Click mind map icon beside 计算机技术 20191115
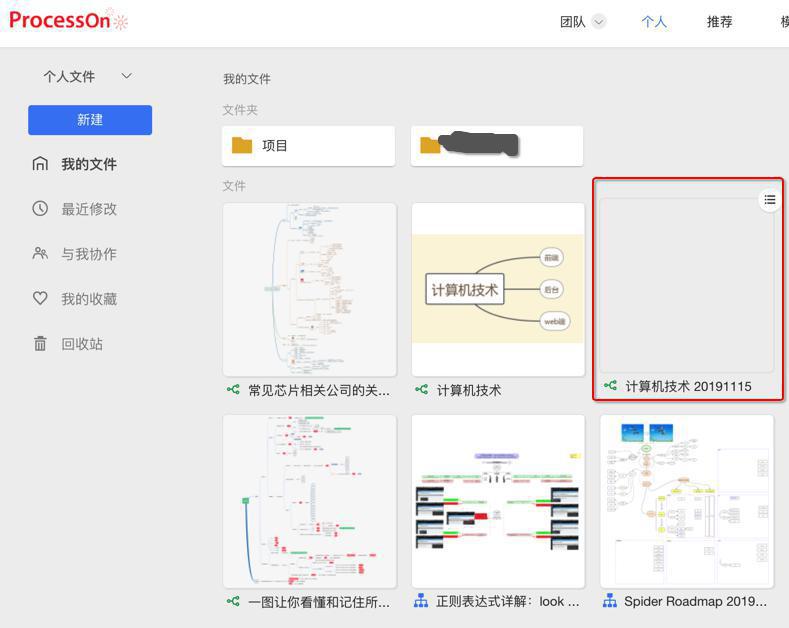This screenshot has width=789, height=628. (x=610, y=386)
